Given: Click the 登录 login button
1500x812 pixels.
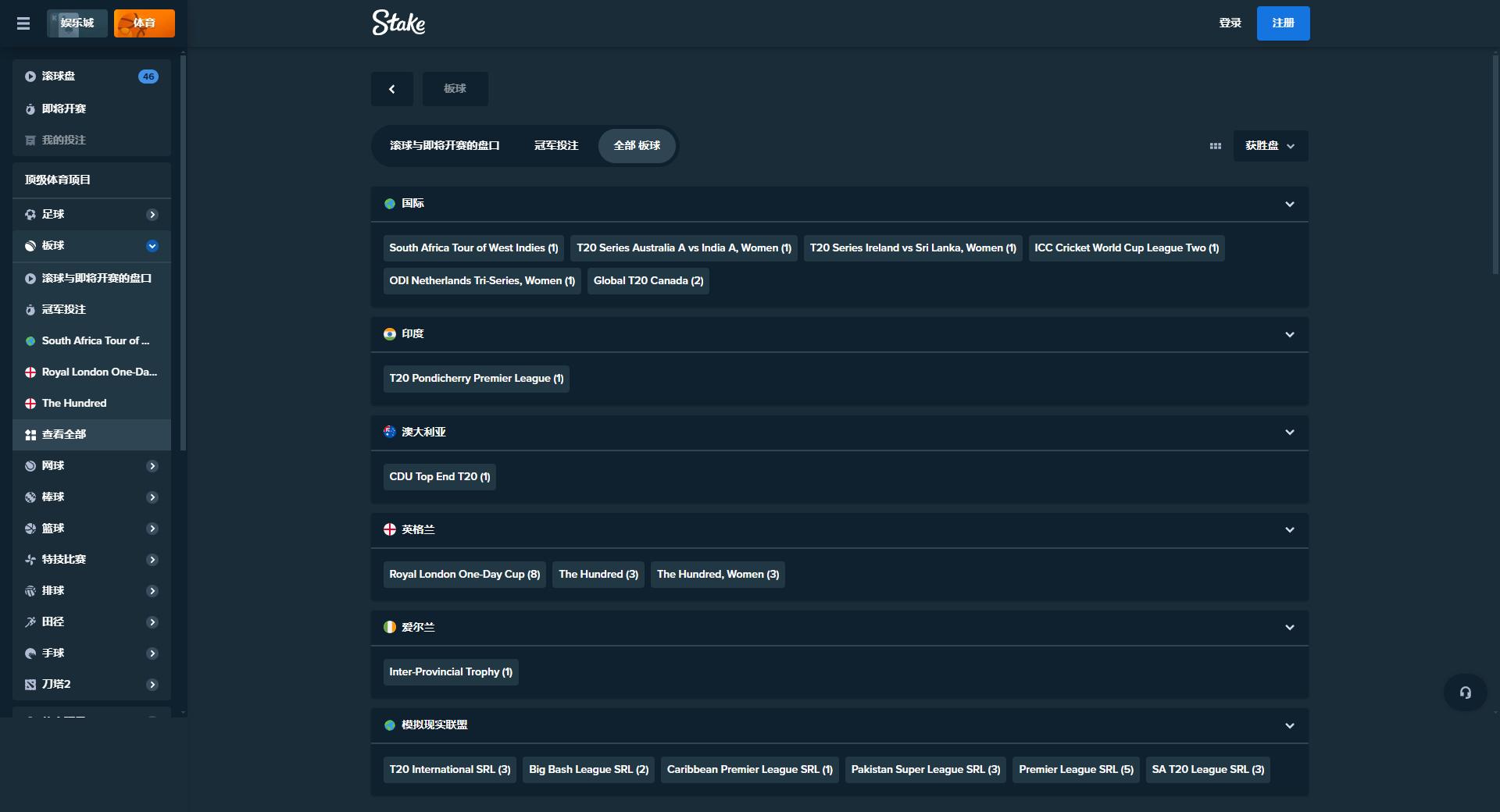Looking at the screenshot, I should click(1230, 23).
